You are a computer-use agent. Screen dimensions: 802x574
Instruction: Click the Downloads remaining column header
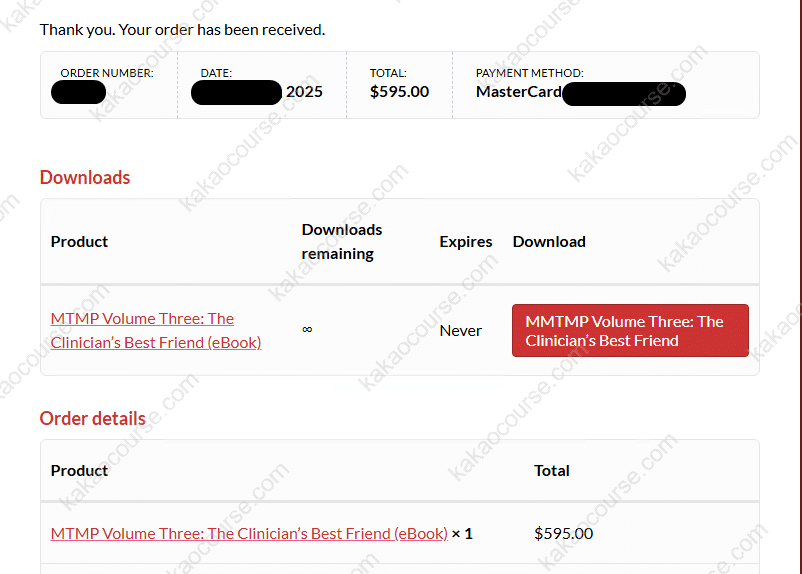pos(342,241)
